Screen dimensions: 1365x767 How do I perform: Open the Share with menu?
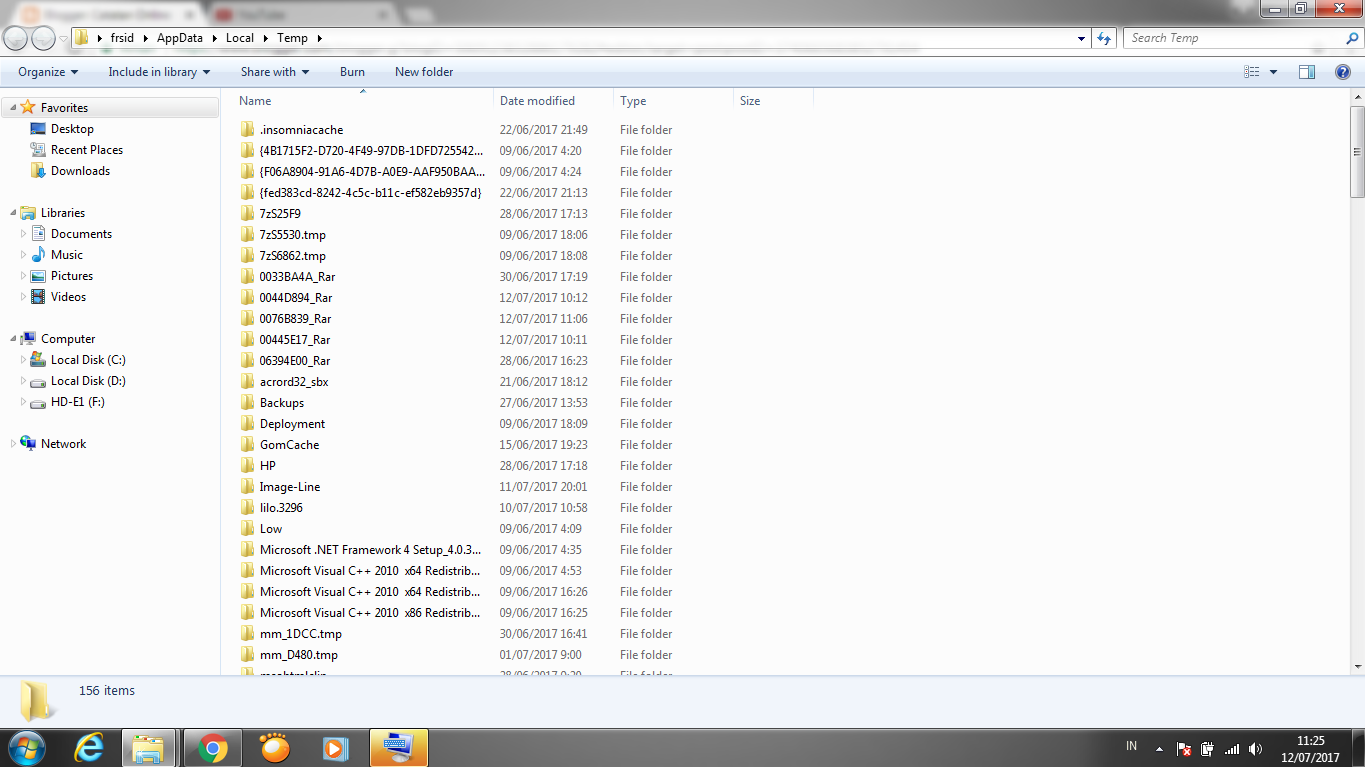274,71
